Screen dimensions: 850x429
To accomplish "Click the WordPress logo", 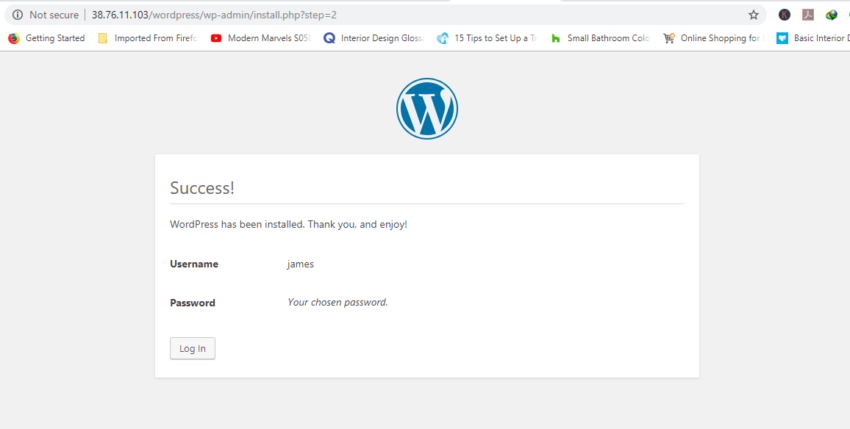I will click(x=427, y=108).
